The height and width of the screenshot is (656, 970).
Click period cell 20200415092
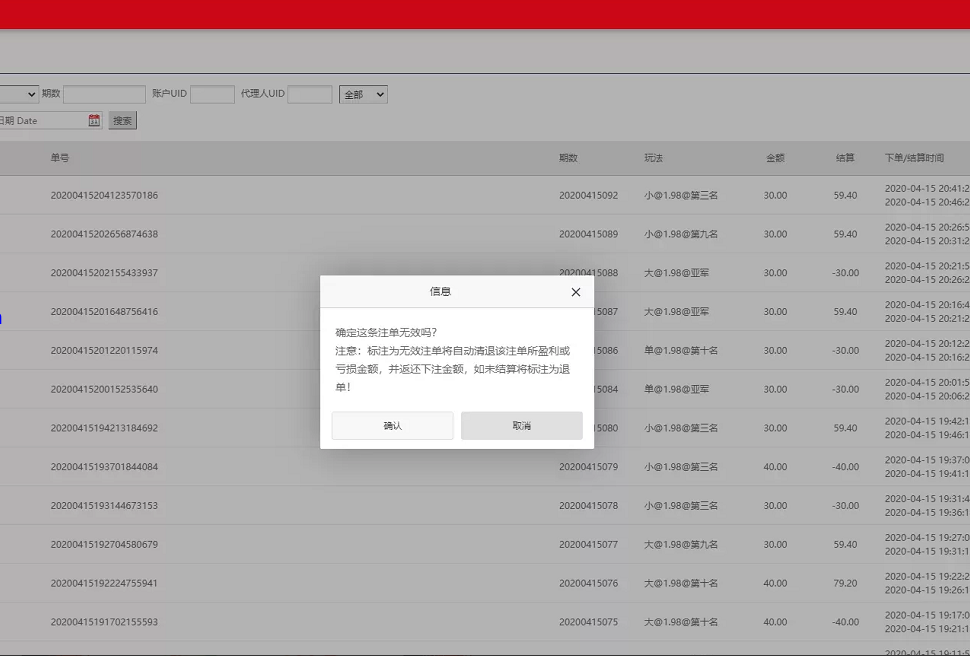588,196
